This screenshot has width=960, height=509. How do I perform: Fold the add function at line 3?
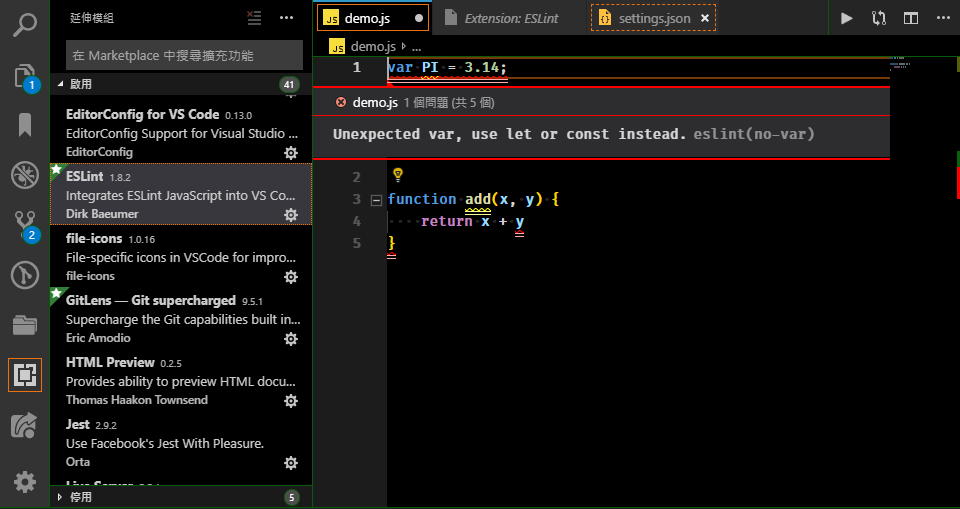(x=377, y=200)
